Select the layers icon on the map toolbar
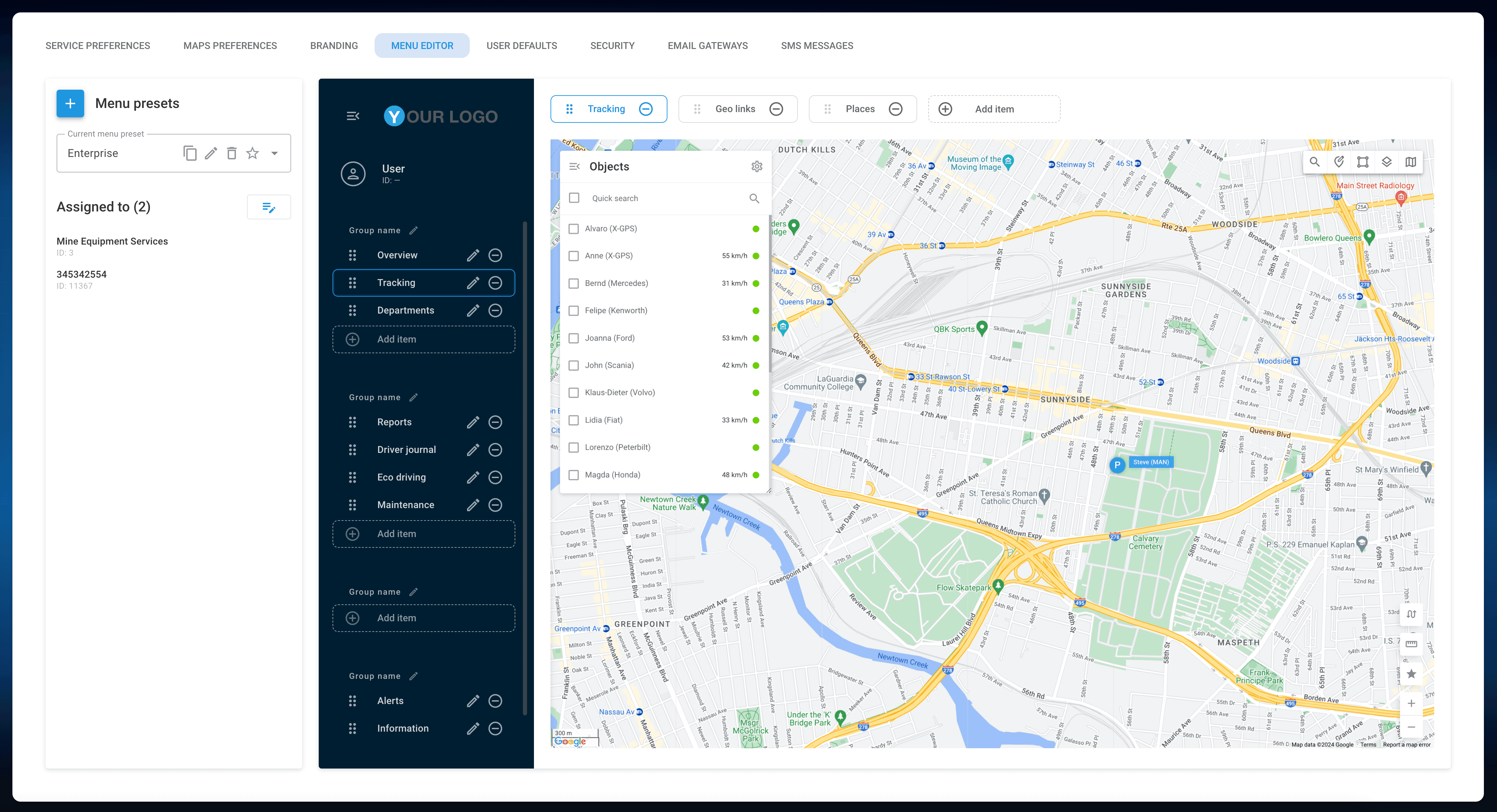Viewport: 1497px width, 812px height. [1387, 161]
